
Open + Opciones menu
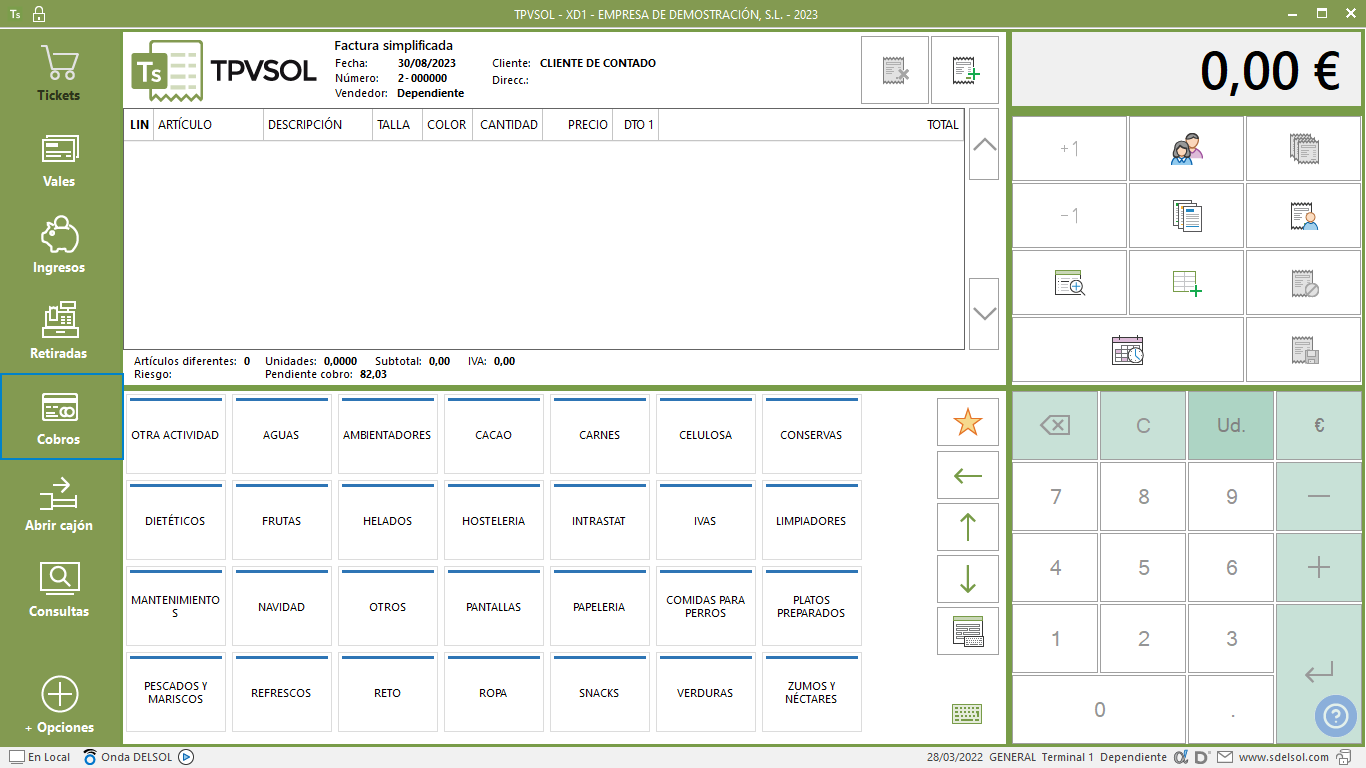pyautogui.click(x=60, y=706)
